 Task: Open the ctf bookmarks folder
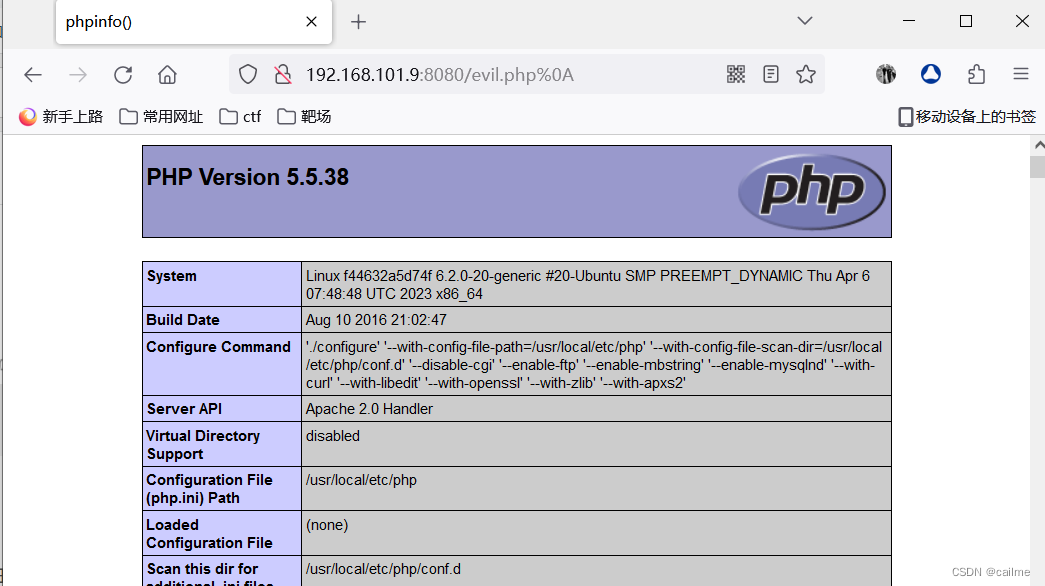point(240,117)
